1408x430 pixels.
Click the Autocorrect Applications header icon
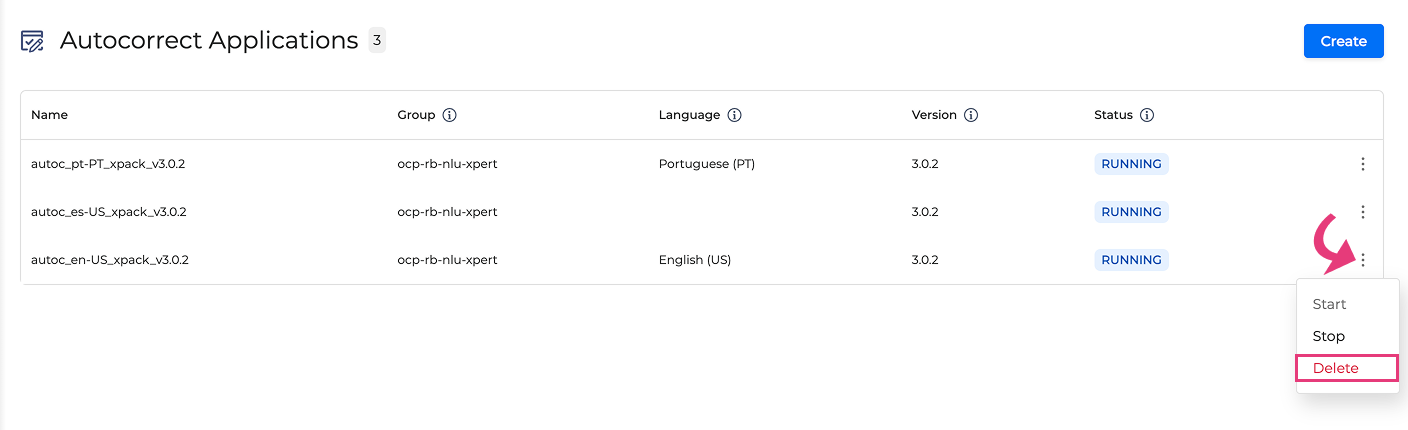point(32,41)
